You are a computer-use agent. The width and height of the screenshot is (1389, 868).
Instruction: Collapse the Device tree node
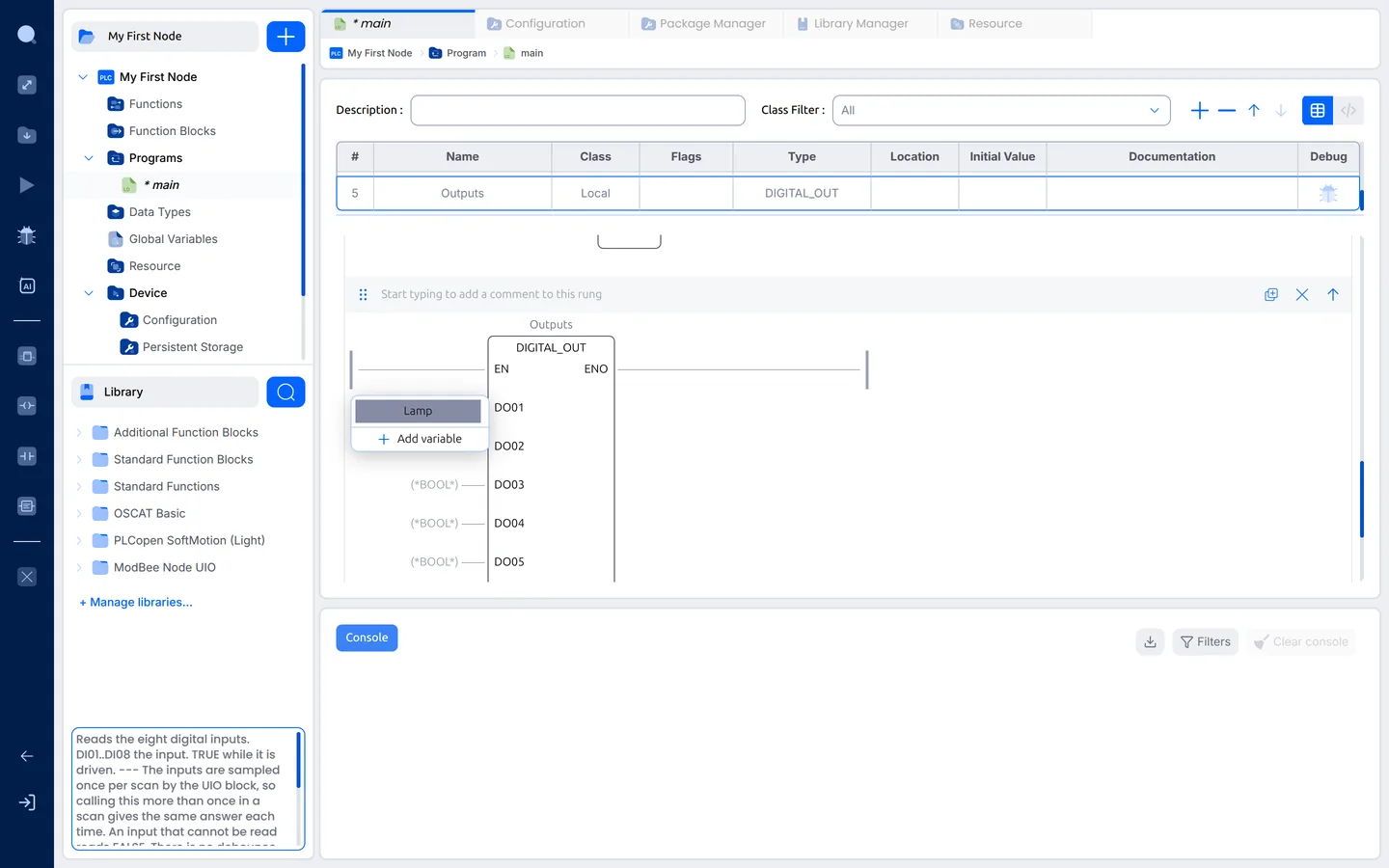coord(89,293)
